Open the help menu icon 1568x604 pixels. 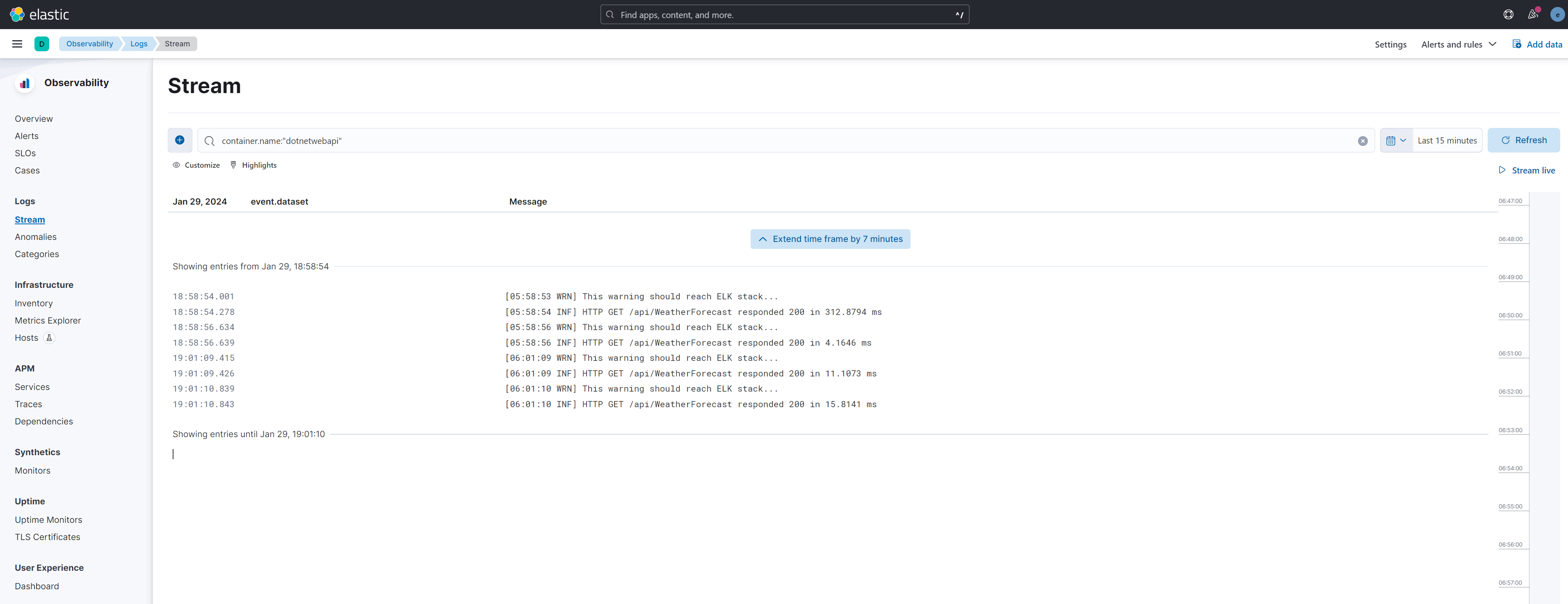coord(1508,15)
